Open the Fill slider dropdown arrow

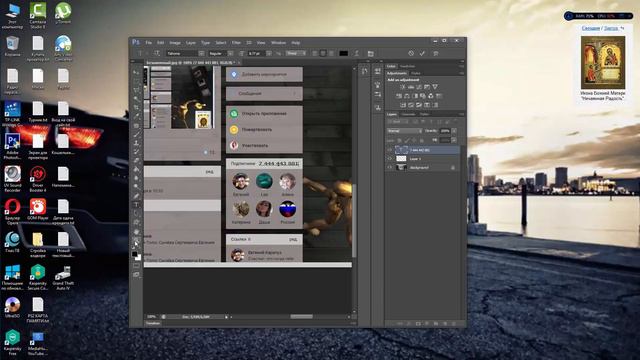point(454,140)
